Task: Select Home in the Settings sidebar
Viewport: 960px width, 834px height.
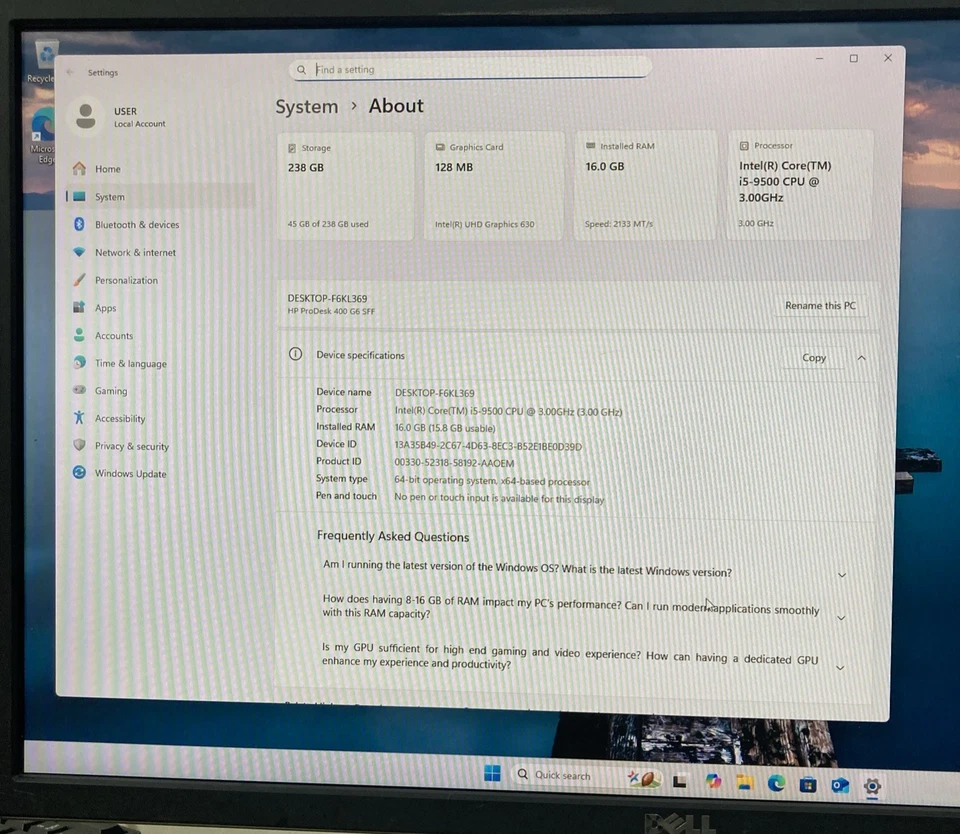Action: click(x=107, y=169)
